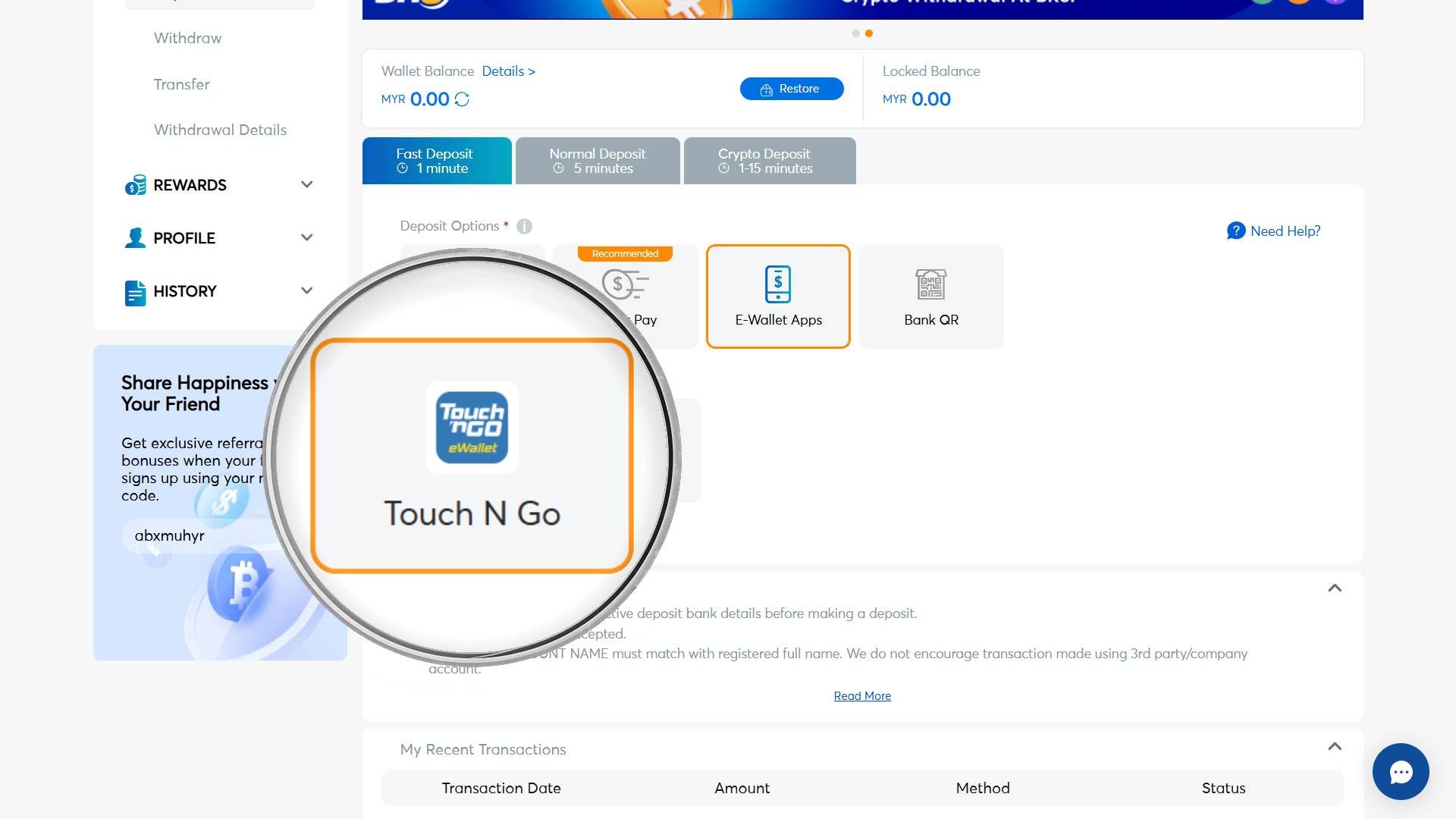Click the Deposit Options info icon
This screenshot has height=819, width=1456.
click(524, 226)
